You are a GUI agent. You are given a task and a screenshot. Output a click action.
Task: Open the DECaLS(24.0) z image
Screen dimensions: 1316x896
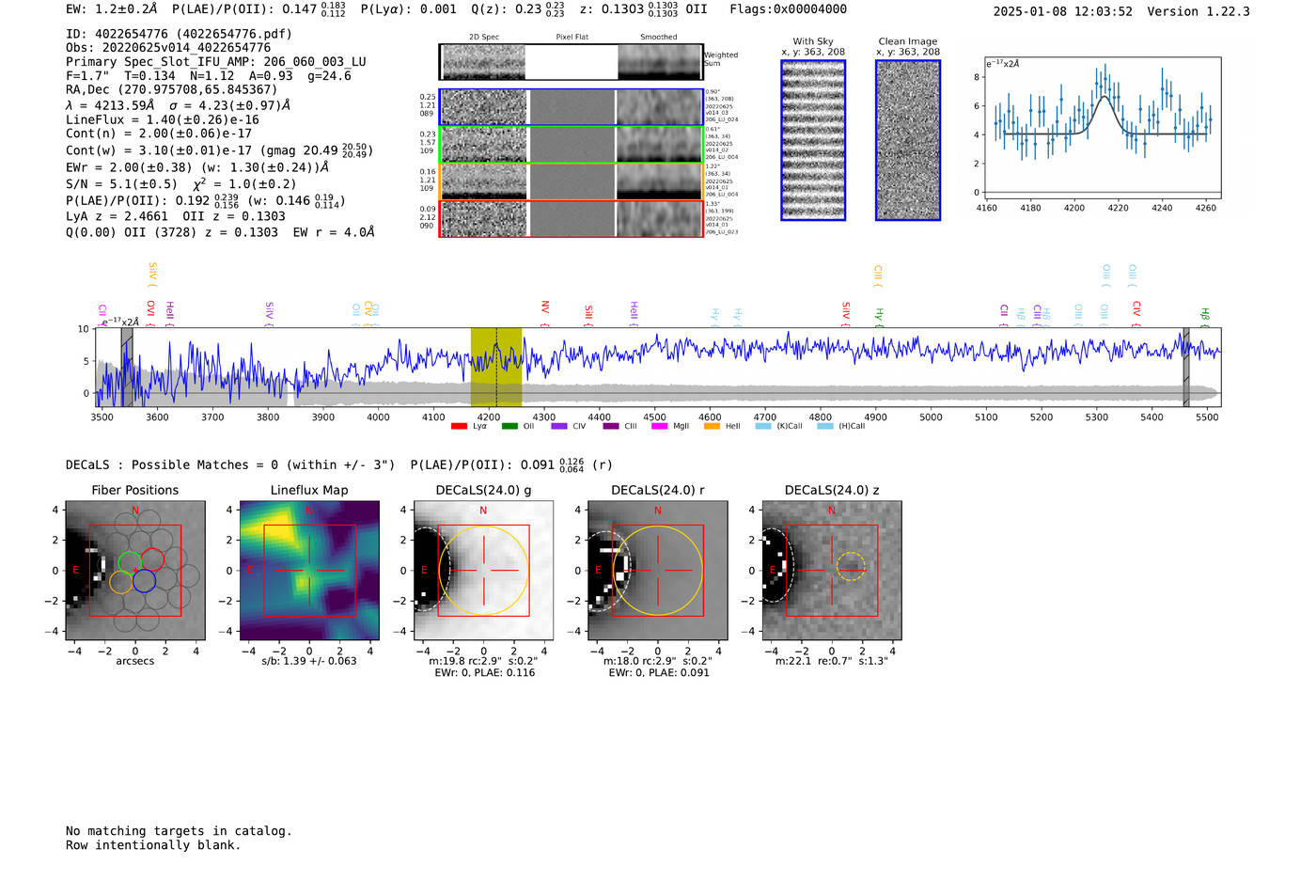pyautogui.click(x=831, y=571)
